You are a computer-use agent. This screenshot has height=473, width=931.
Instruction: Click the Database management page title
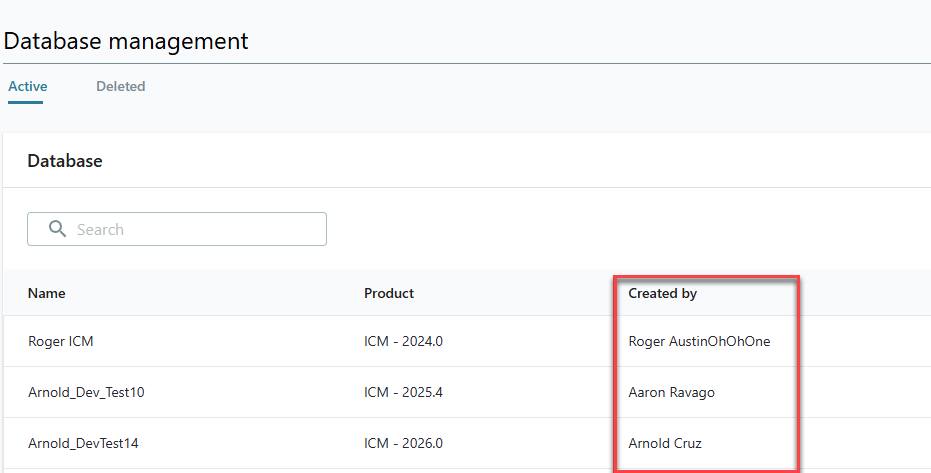(126, 41)
